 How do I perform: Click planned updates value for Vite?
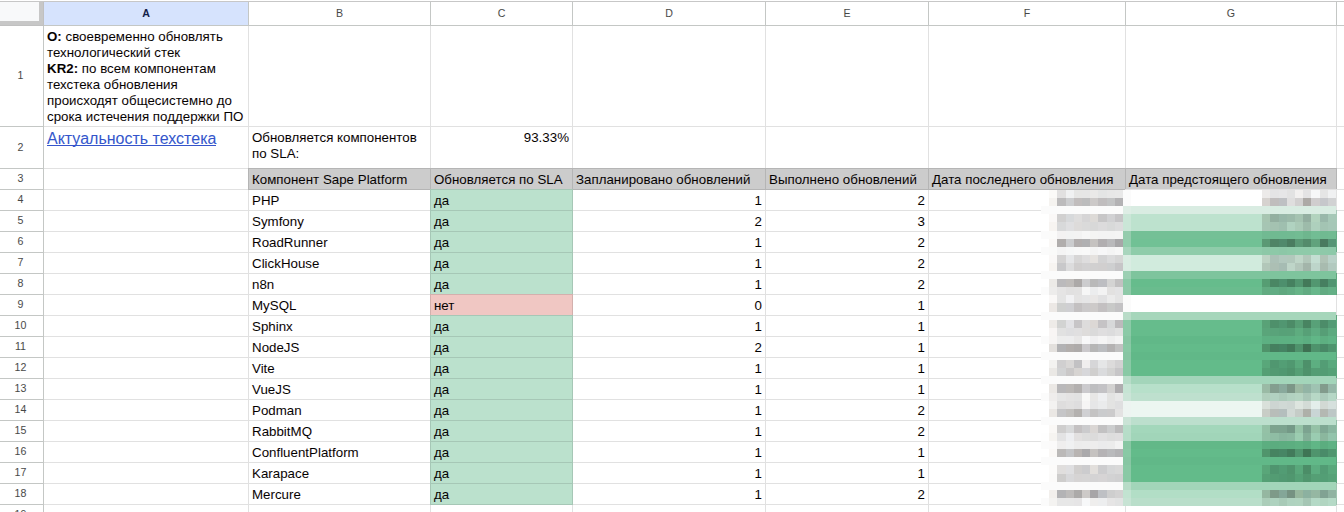pos(669,368)
